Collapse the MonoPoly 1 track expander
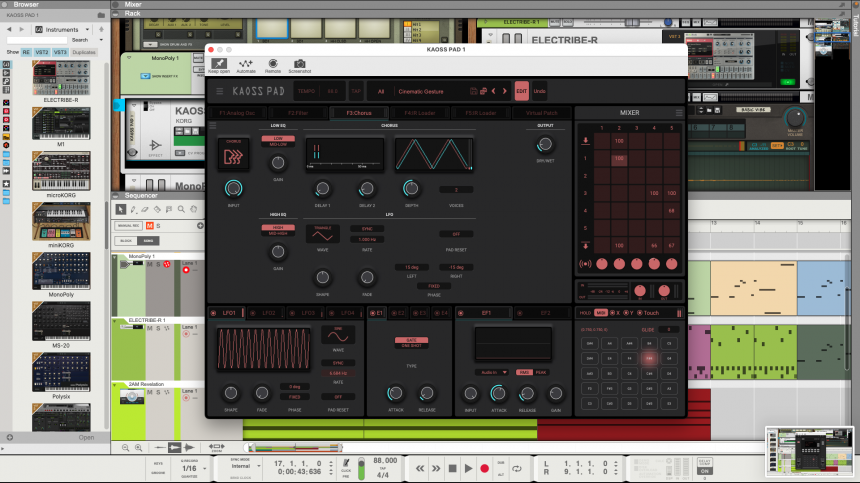Screen dimensions: 860x483 [x=115, y=257]
